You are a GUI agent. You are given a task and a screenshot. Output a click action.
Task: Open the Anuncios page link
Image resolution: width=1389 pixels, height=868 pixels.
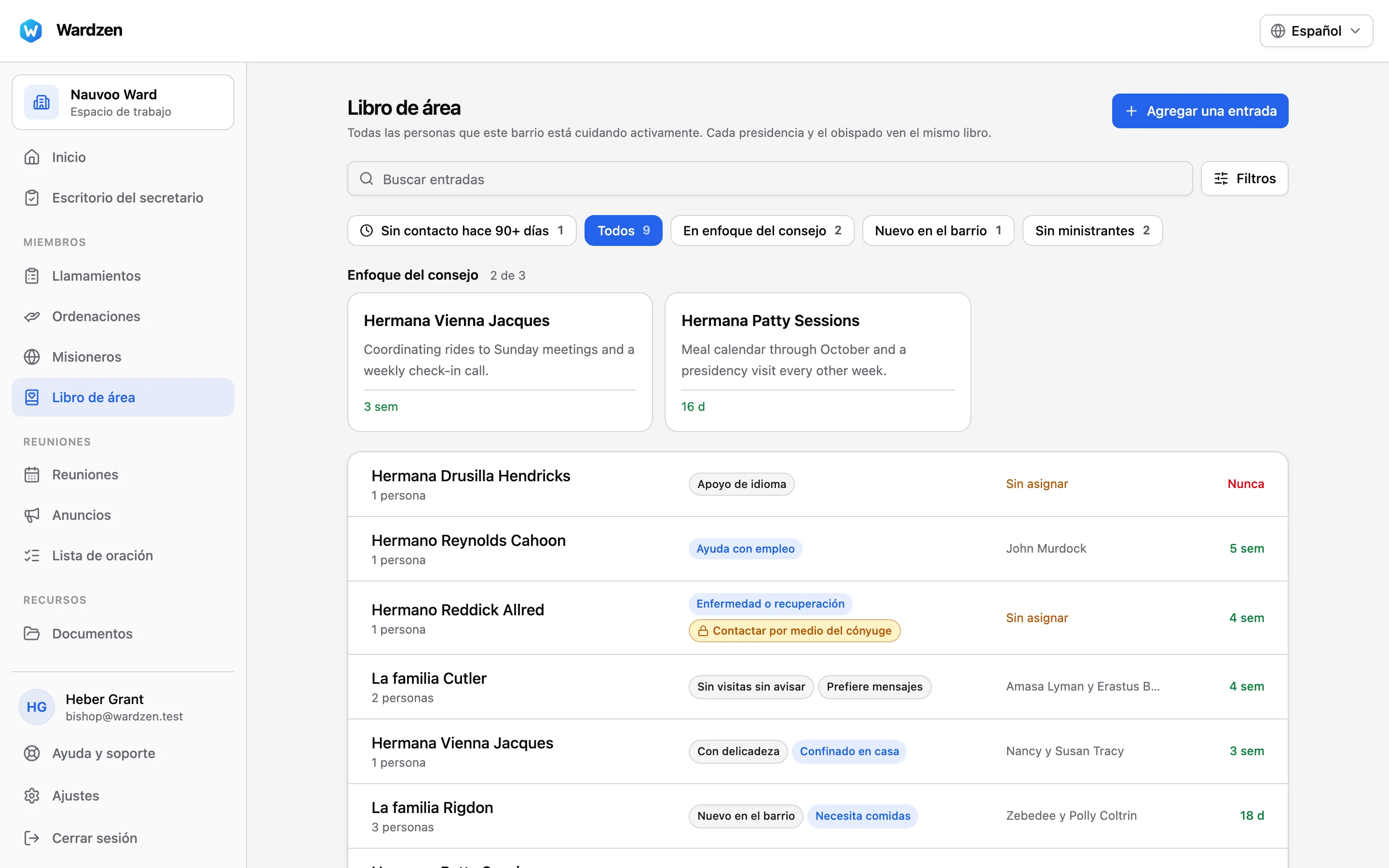[123, 515]
